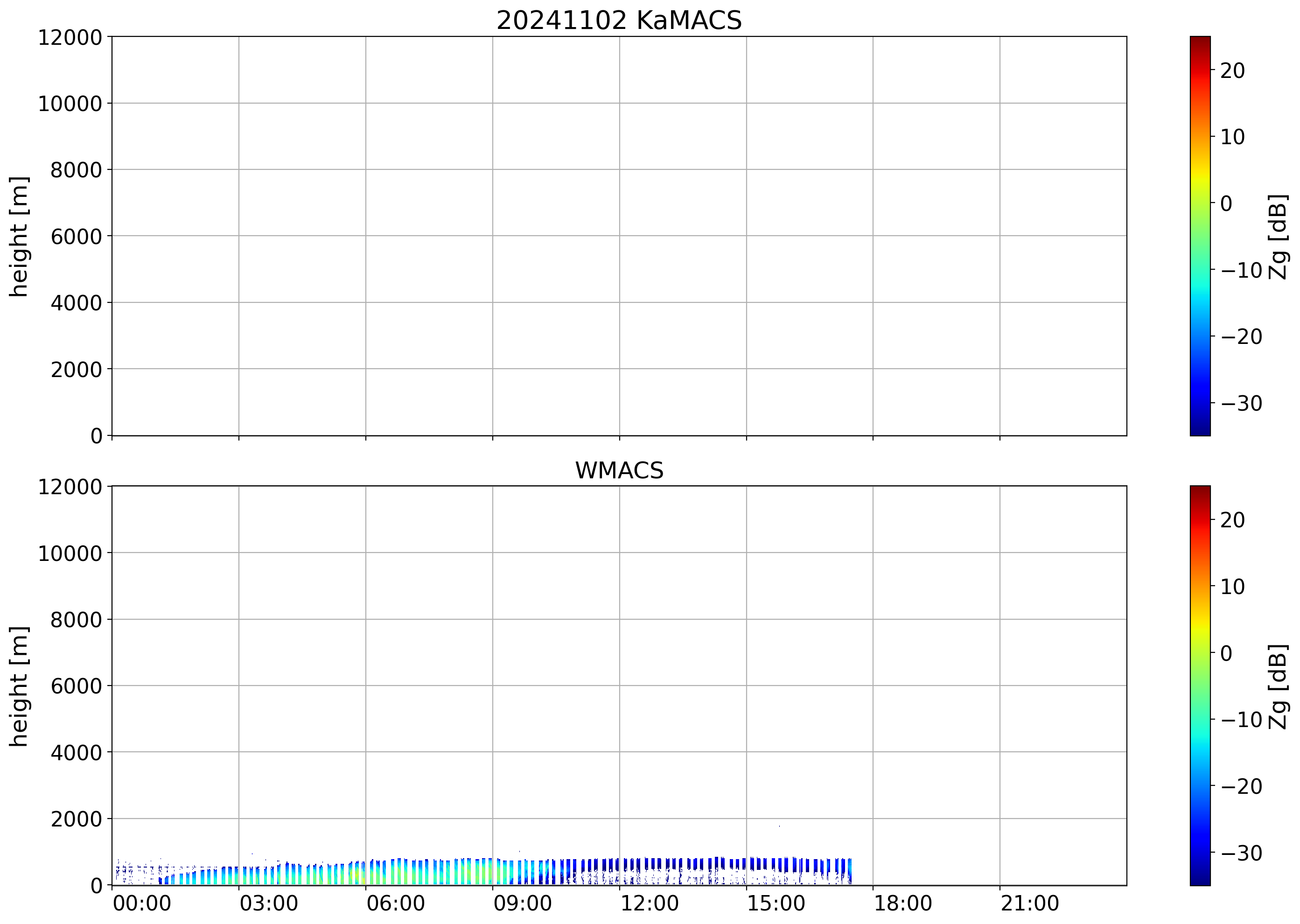Click the bottom plot's 8000 height label
The image size is (1300, 924).
point(76,620)
